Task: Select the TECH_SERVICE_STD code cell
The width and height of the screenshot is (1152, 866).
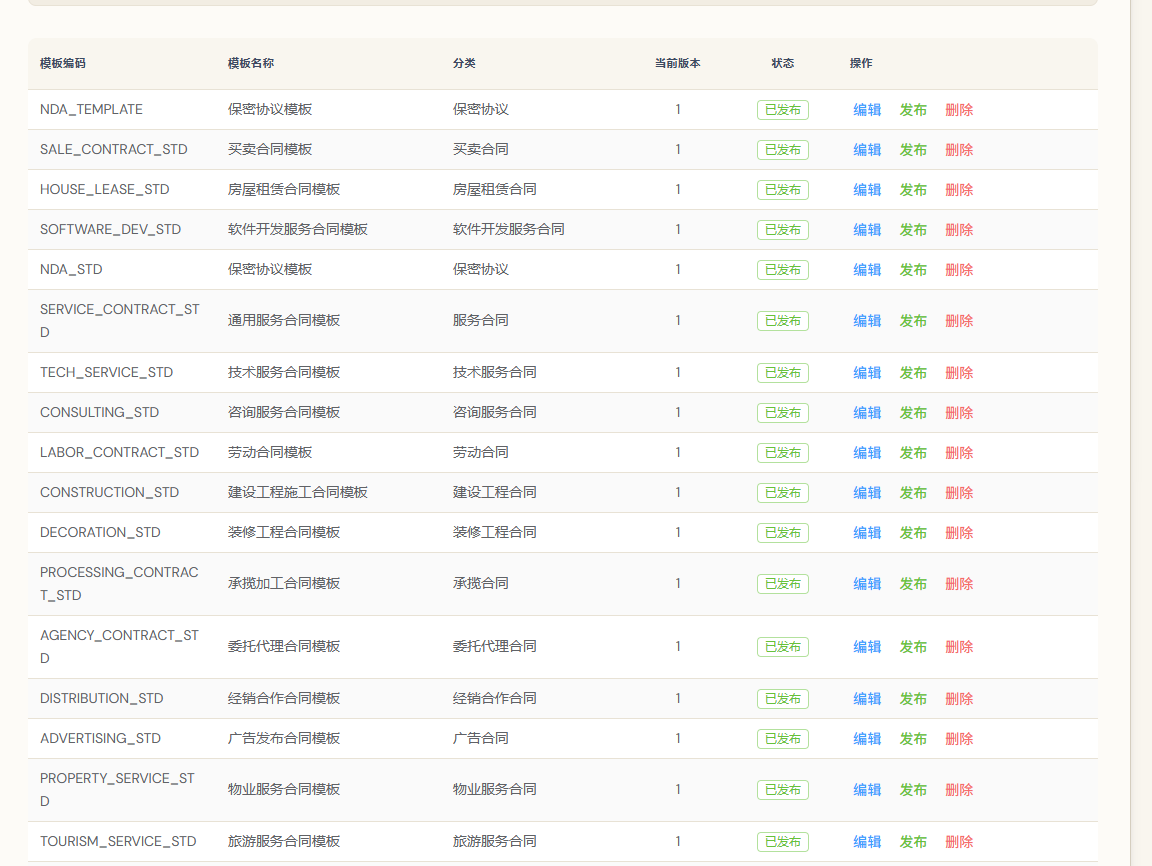Action: [x=107, y=372]
